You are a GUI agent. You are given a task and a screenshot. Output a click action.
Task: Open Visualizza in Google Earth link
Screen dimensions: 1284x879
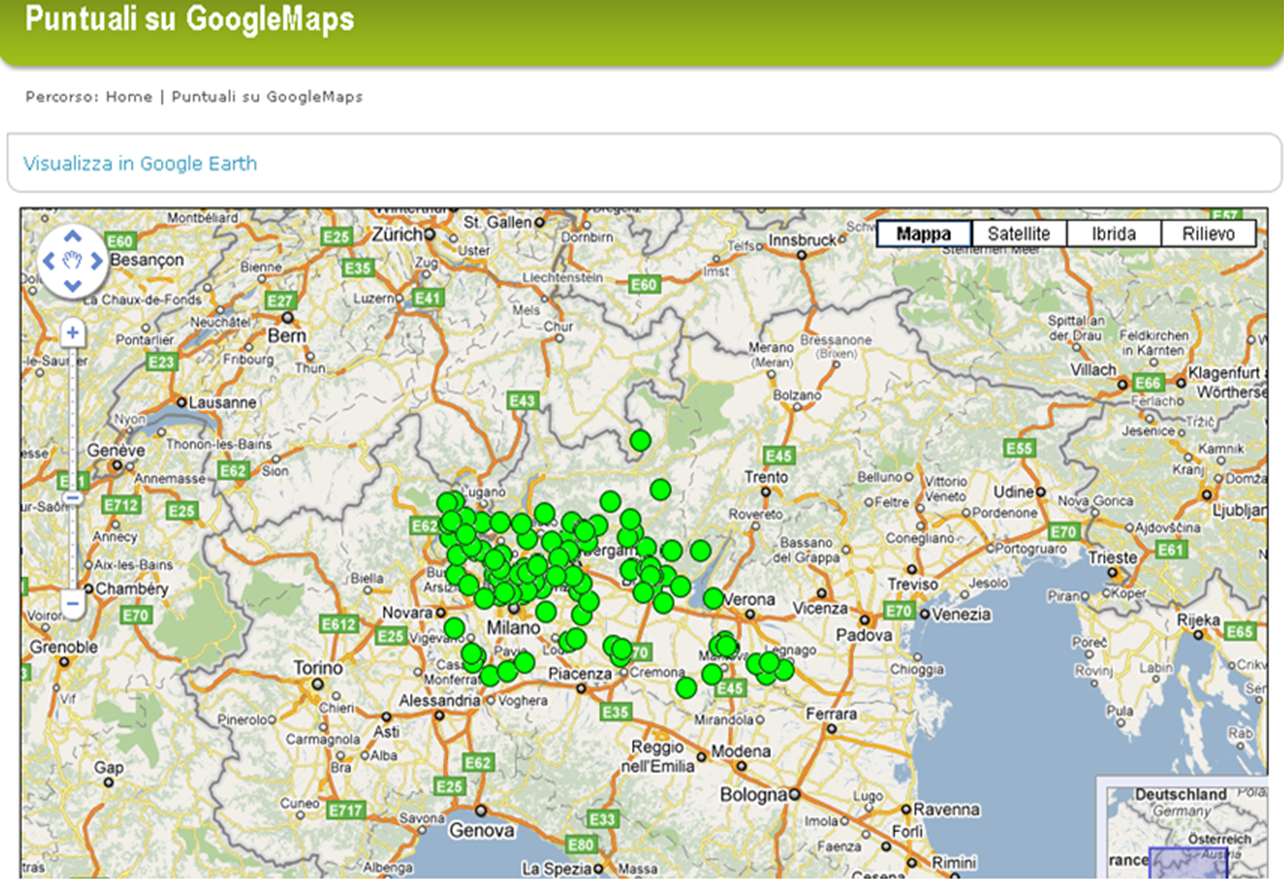point(140,163)
